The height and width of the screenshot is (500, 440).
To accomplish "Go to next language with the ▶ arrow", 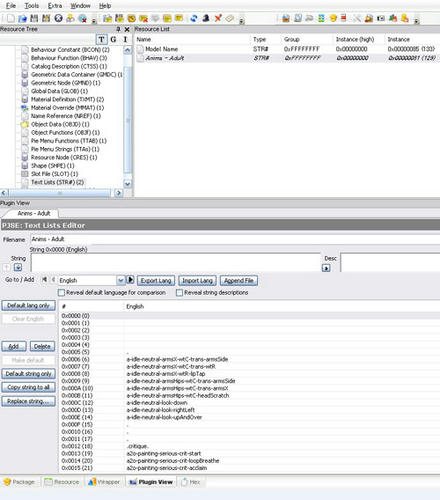I will coord(130,280).
